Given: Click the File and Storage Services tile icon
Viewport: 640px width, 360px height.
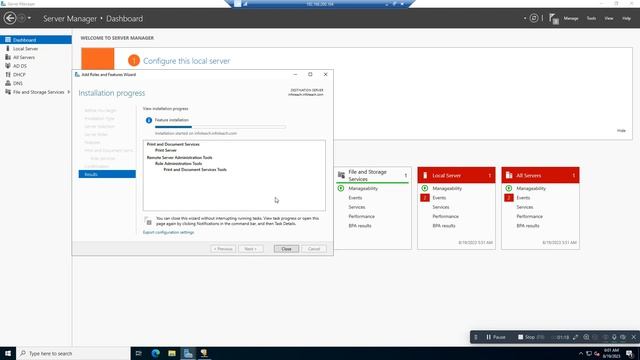Looking at the screenshot, I should pyautogui.click(x=341, y=176).
